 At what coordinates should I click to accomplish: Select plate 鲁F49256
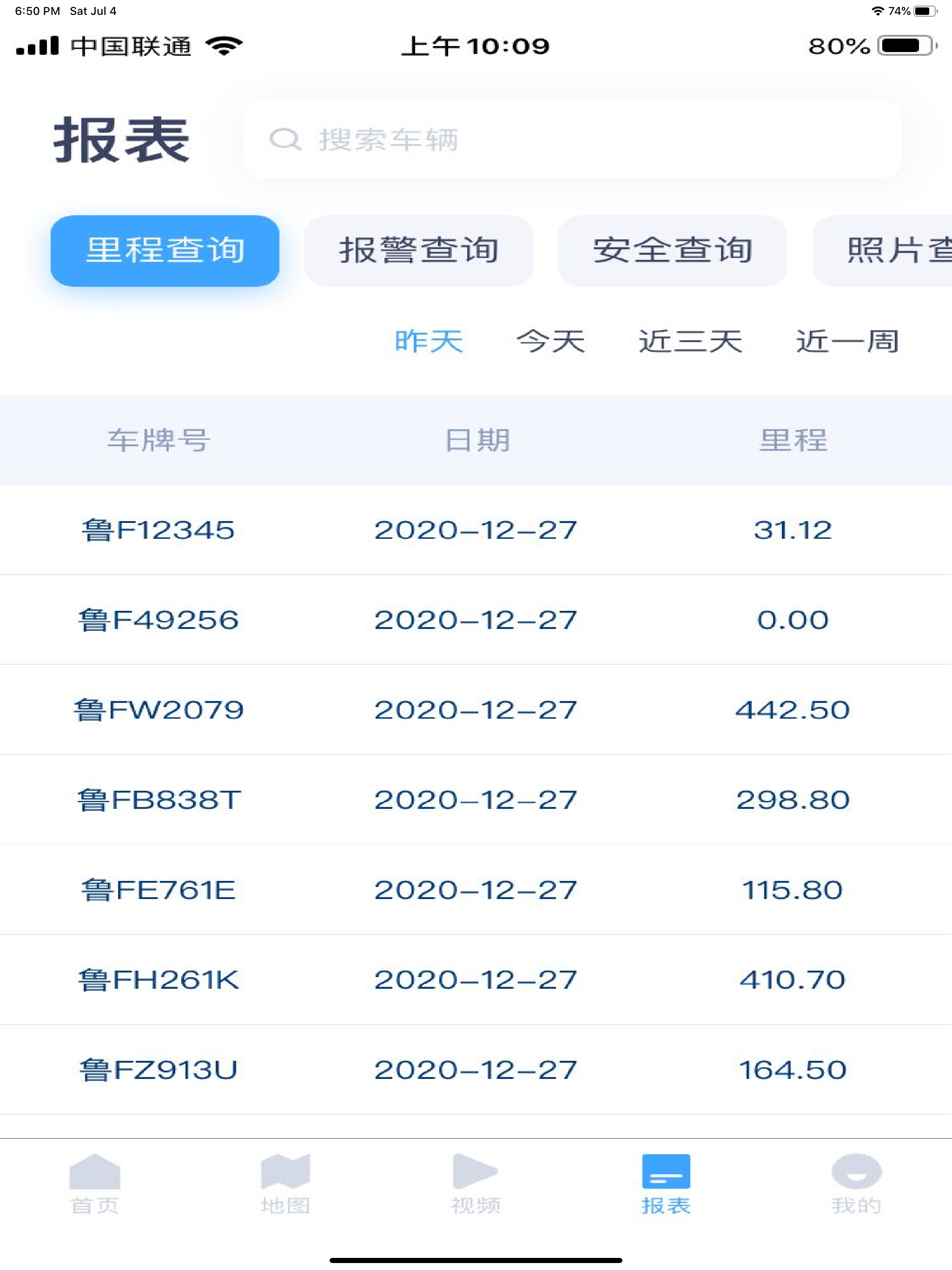(159, 620)
